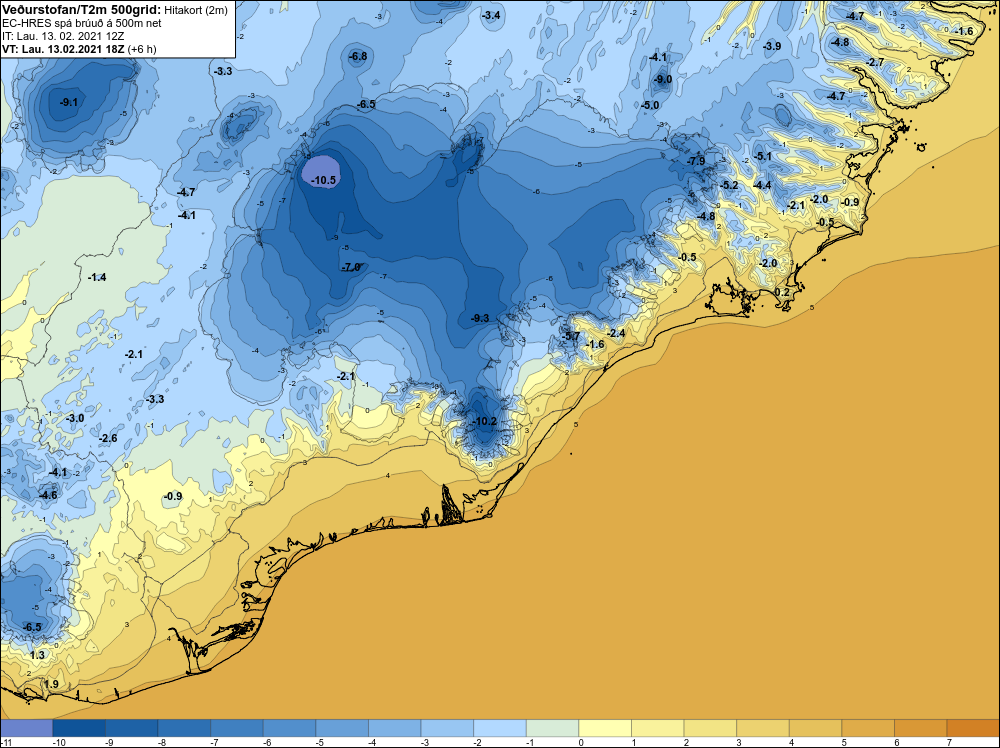1000x748 pixels.
Task: Click the -9.1 temperature value
Action: click(x=68, y=102)
